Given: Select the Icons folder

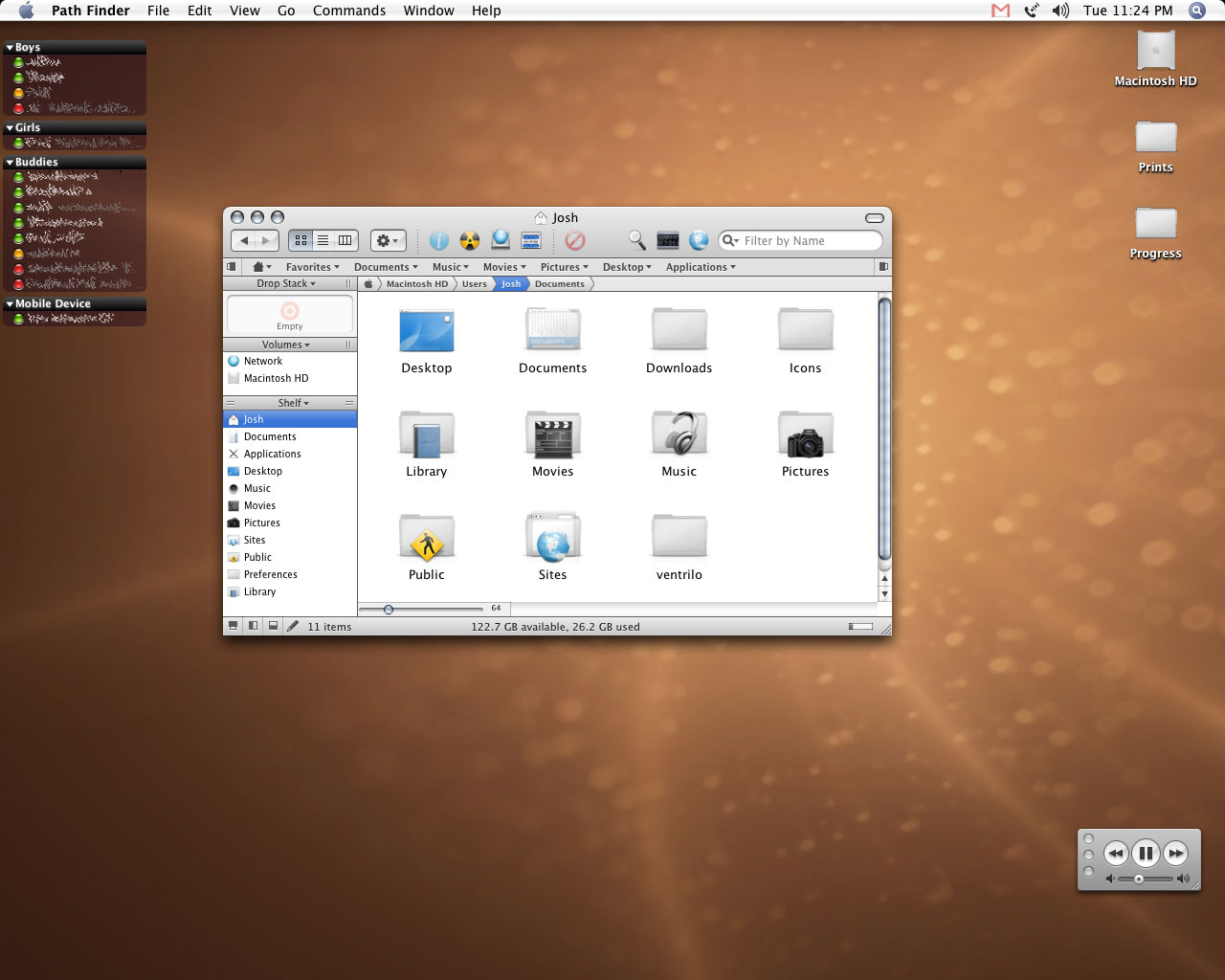Looking at the screenshot, I should pos(805,330).
